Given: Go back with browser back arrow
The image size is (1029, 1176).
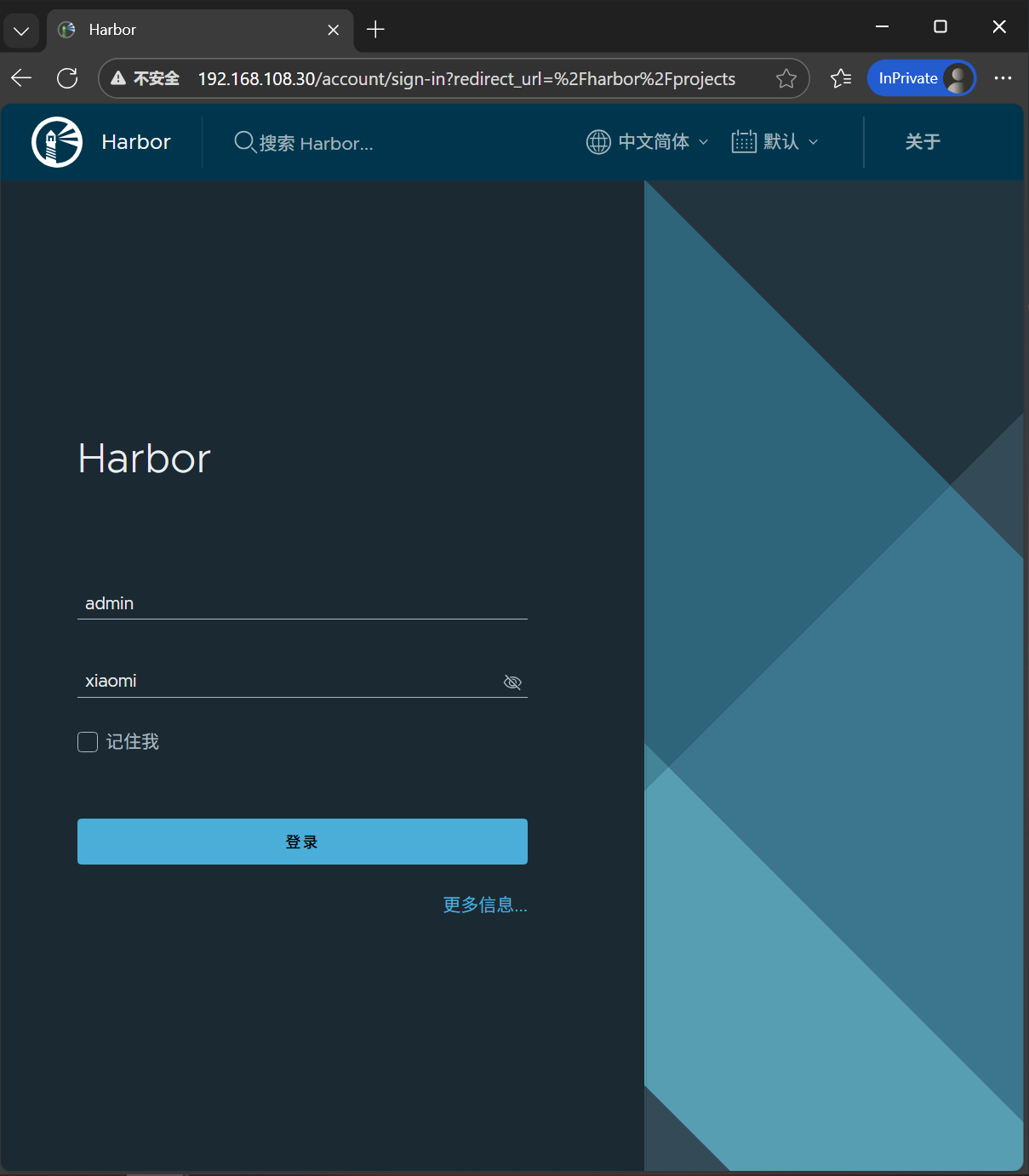Looking at the screenshot, I should (21, 78).
